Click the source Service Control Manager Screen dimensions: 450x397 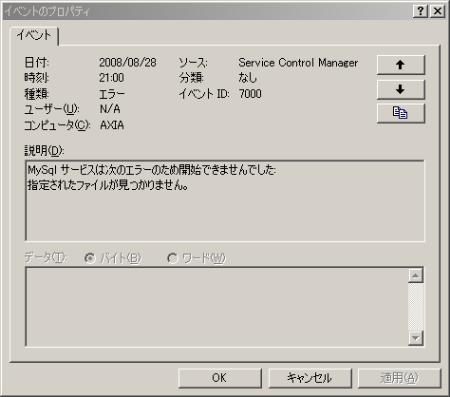(x=298, y=62)
